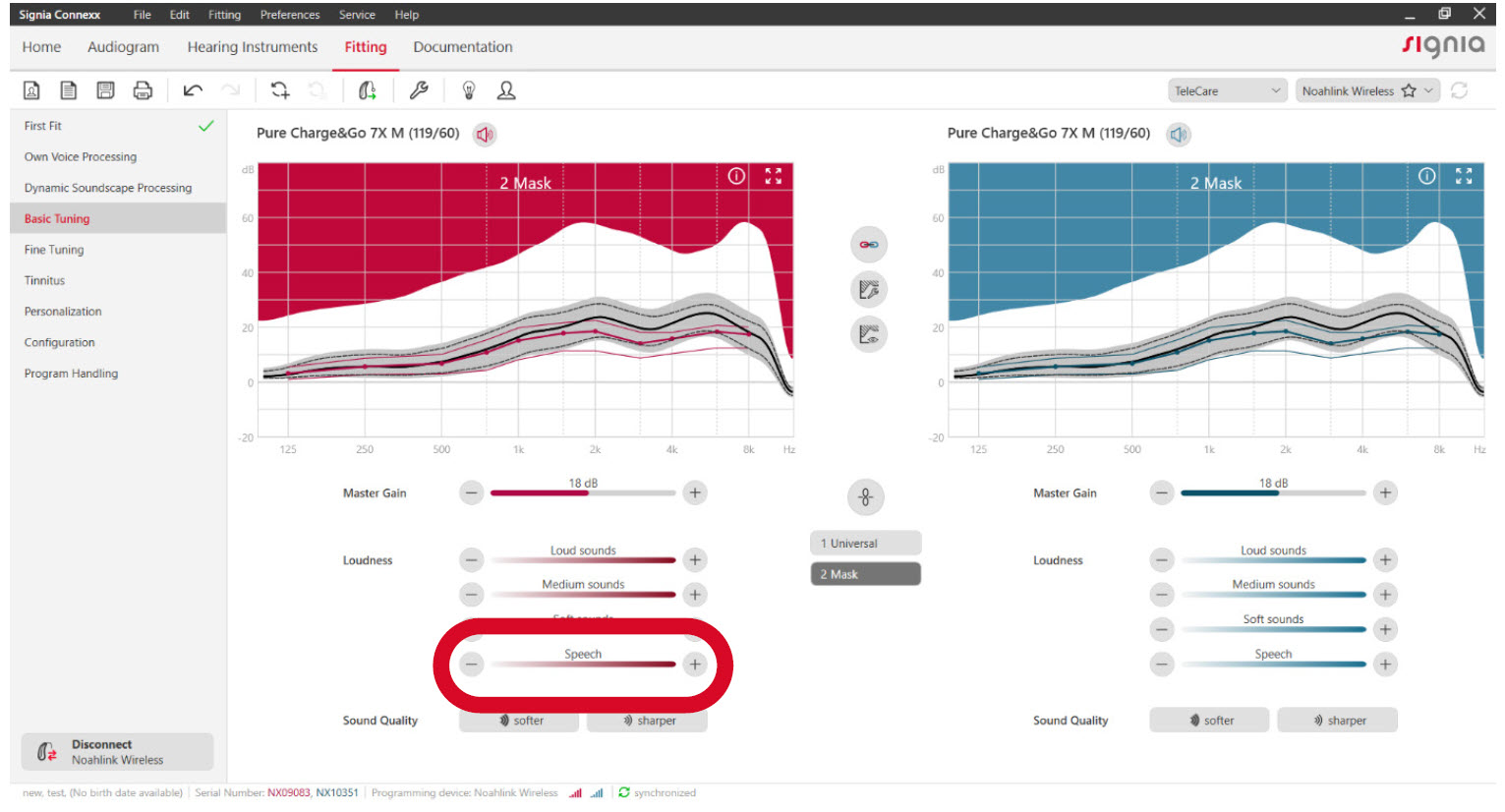1505x812 pixels.
Task: Switch to the Hearing Instruments tab
Action: (253, 47)
